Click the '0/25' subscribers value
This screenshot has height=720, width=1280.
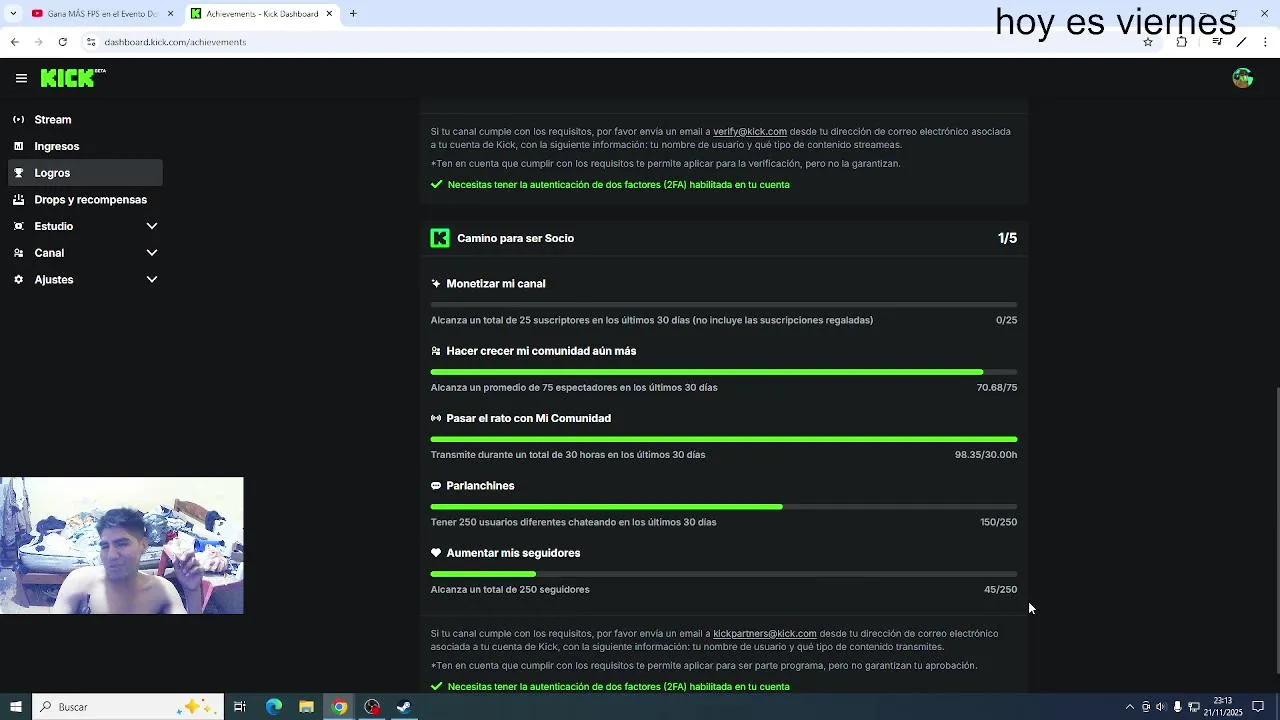coord(1007,320)
